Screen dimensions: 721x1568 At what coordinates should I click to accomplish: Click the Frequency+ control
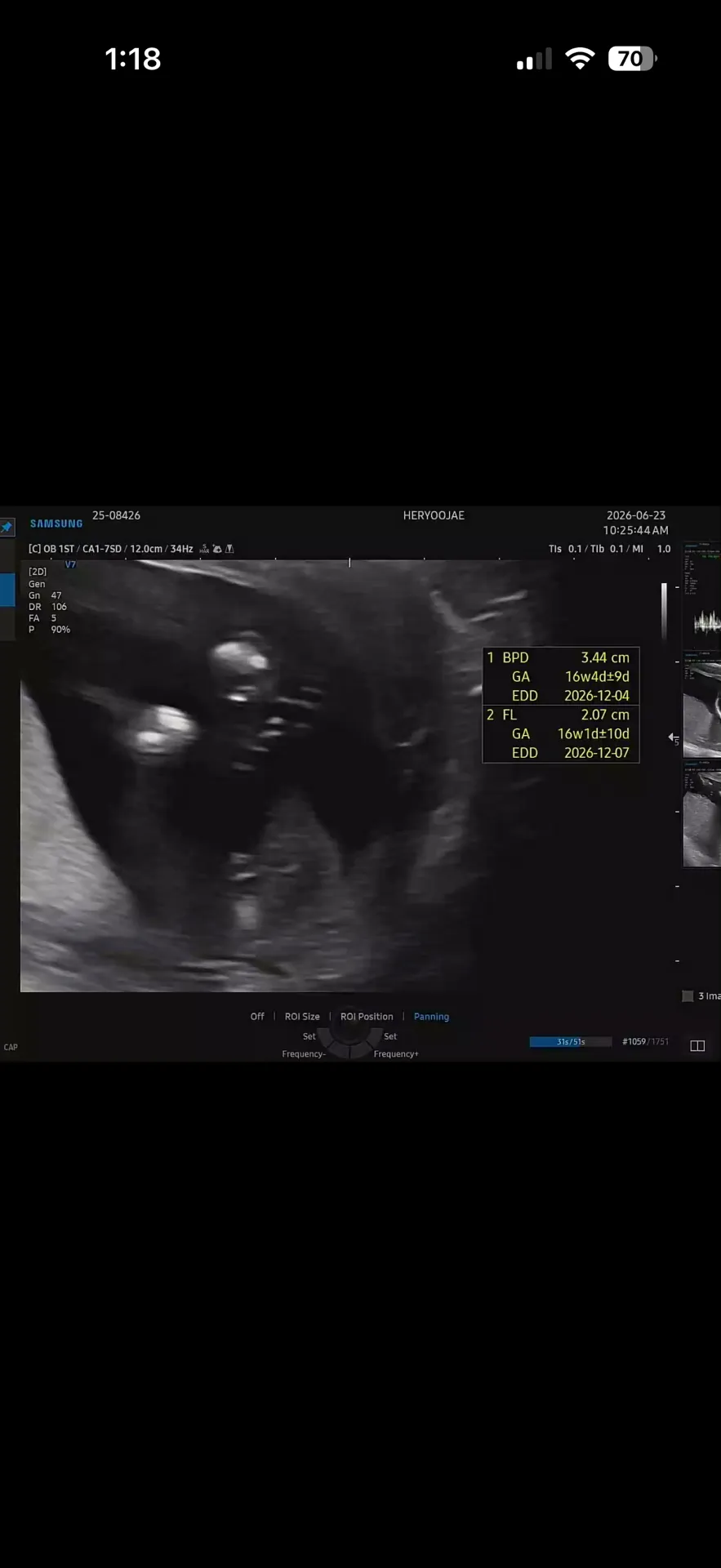(396, 1053)
